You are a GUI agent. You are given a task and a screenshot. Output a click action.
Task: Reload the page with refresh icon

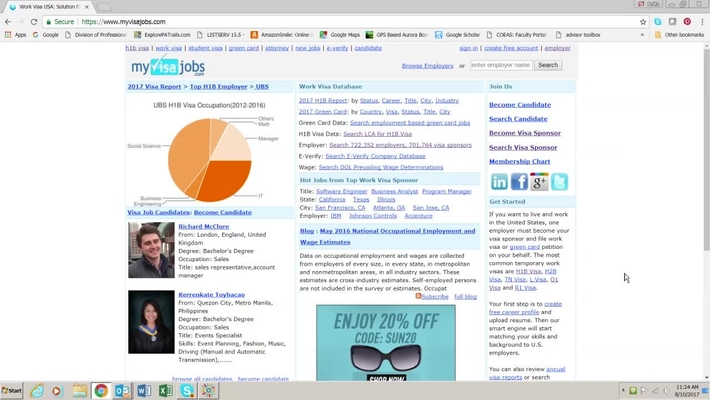click(34, 22)
